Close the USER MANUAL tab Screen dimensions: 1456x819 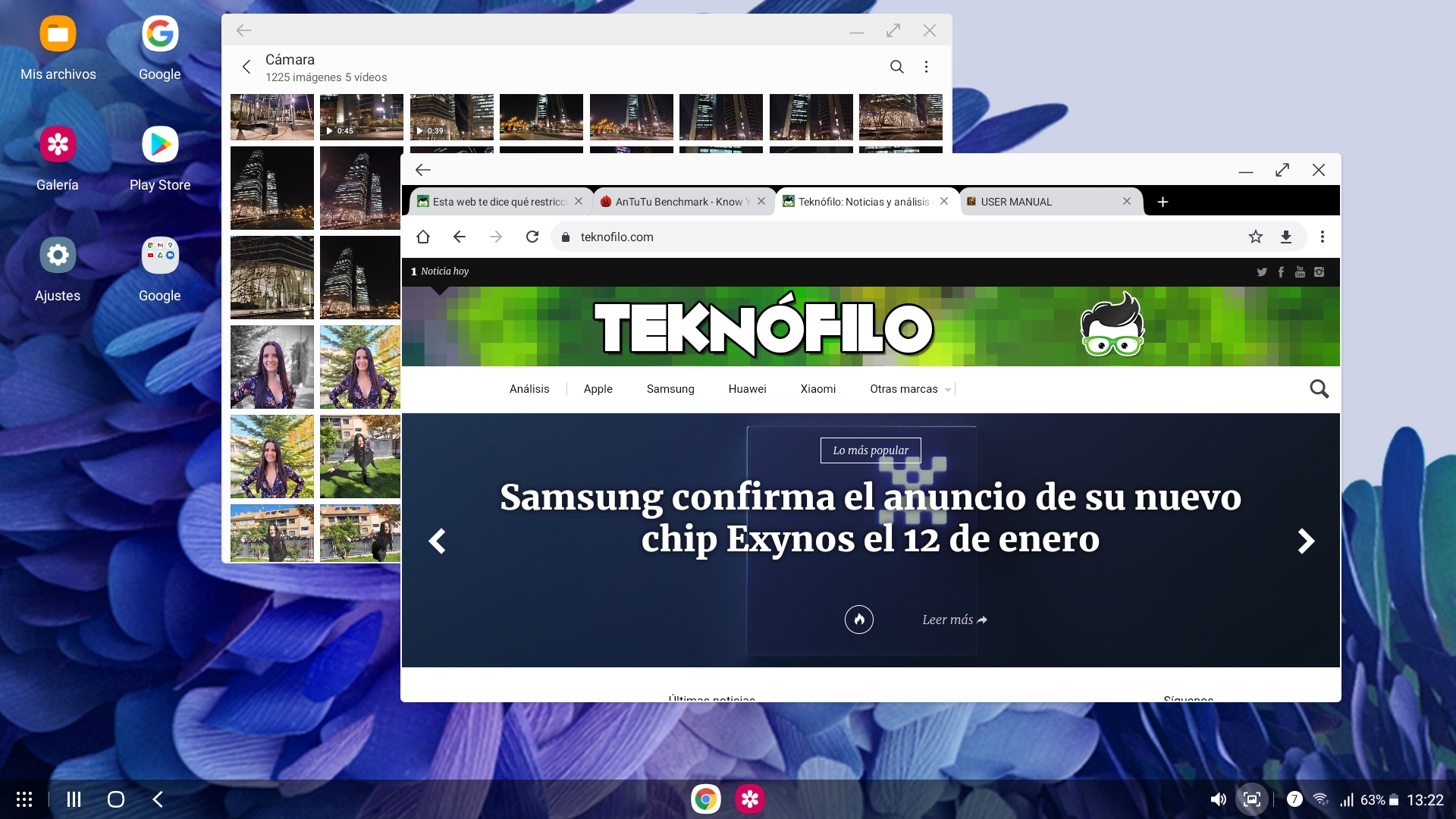click(1127, 202)
